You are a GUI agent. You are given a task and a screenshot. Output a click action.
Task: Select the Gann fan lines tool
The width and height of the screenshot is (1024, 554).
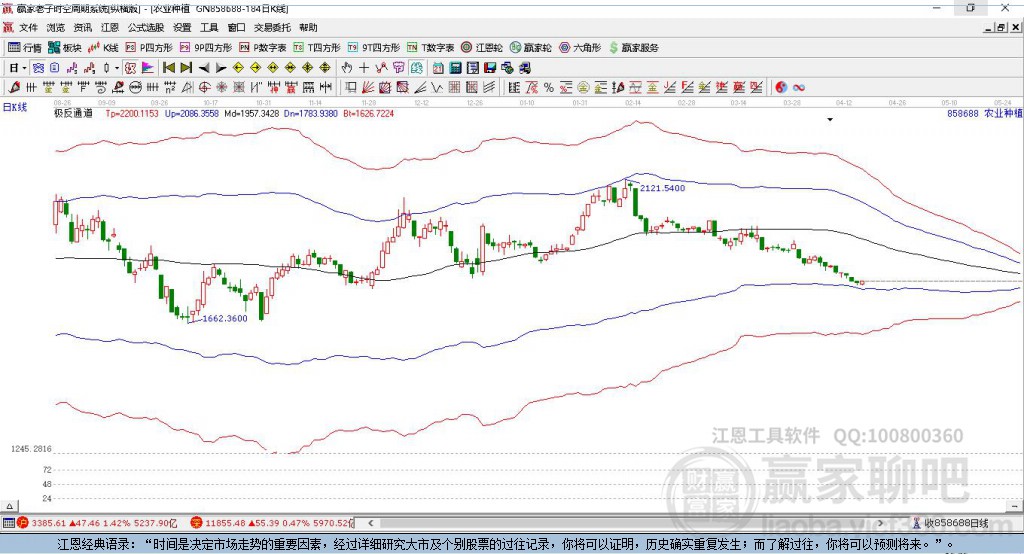(x=368, y=88)
